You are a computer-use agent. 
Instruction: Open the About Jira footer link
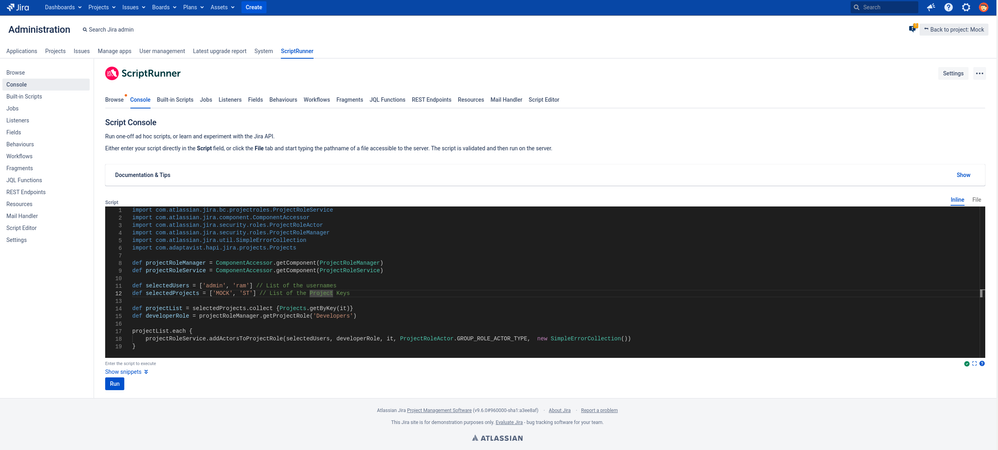coord(559,411)
